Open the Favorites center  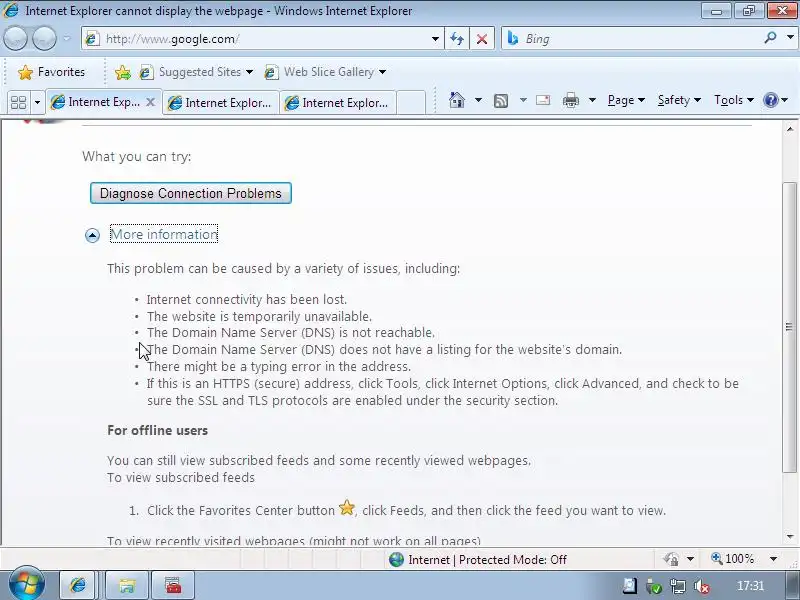(x=51, y=72)
